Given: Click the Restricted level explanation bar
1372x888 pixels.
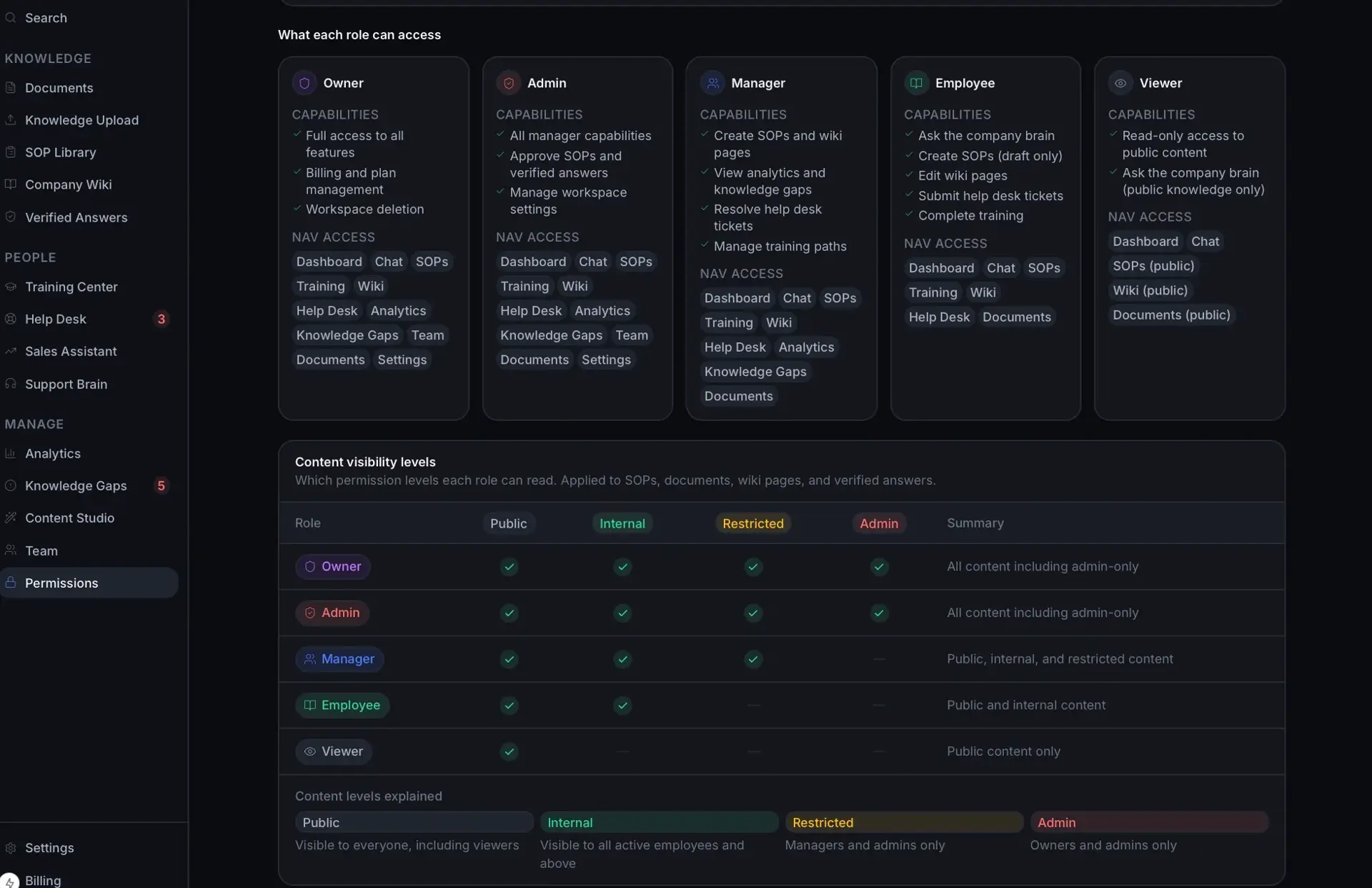Looking at the screenshot, I should 904,822.
